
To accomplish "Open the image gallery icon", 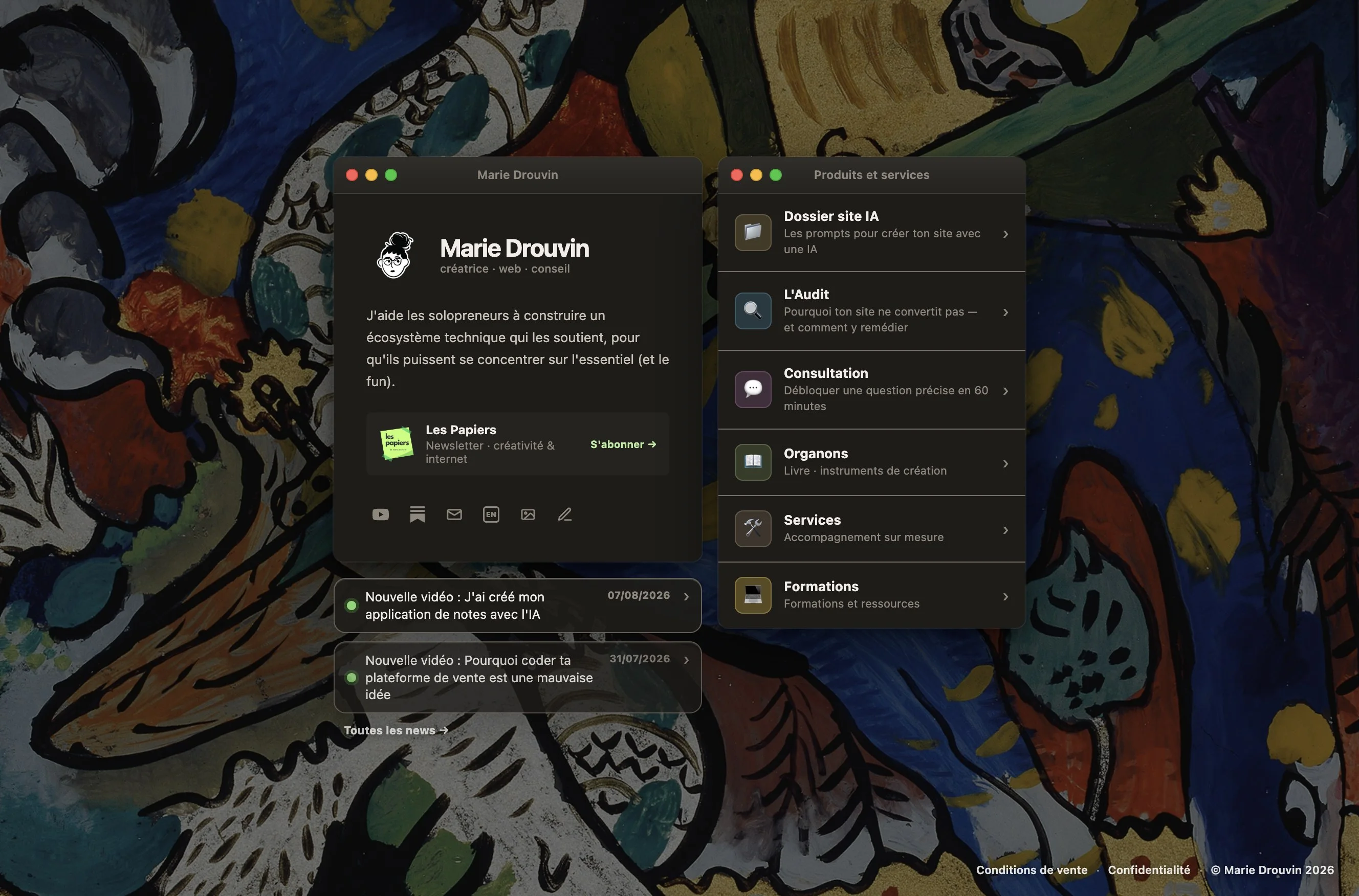I will tap(528, 514).
